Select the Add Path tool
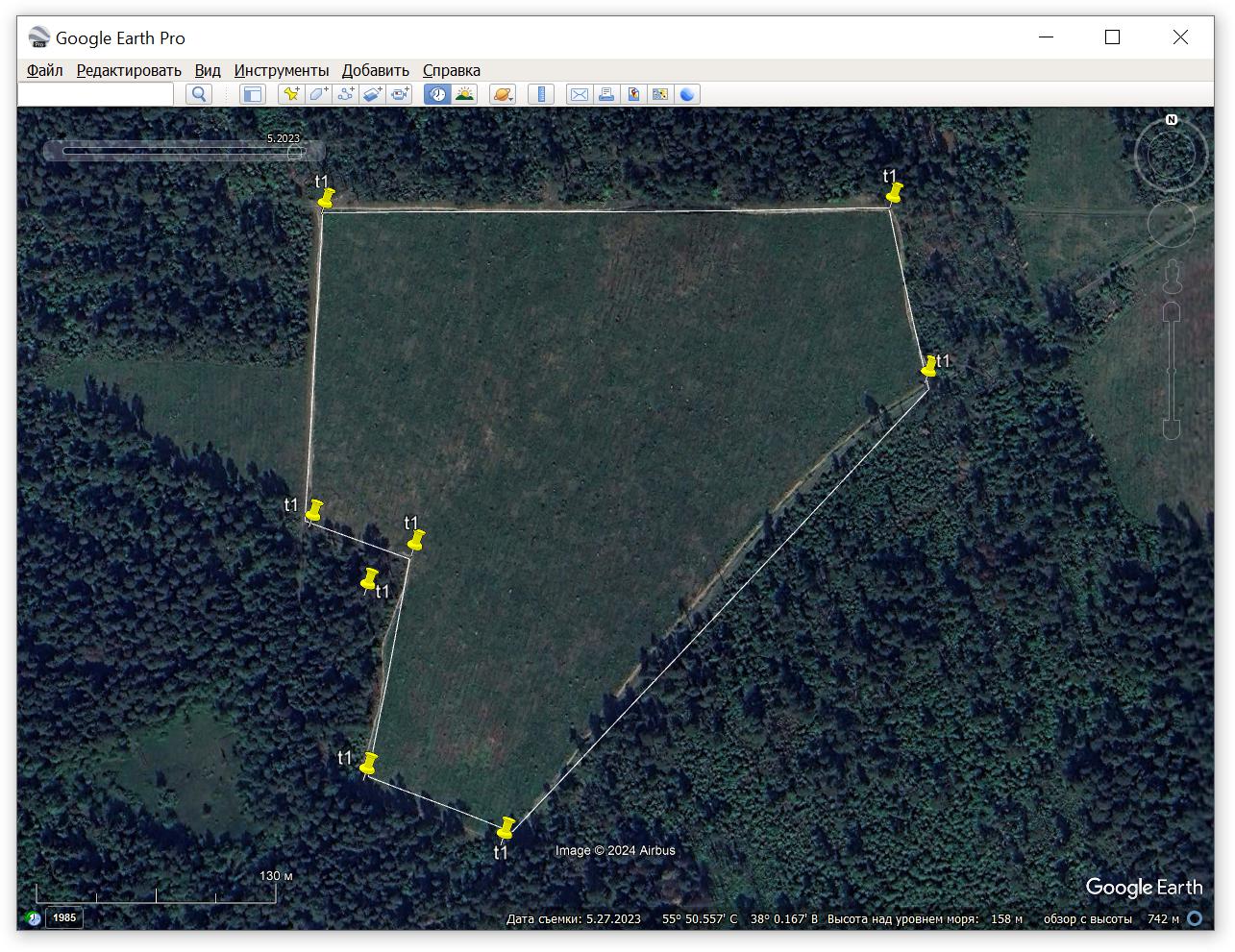 [x=346, y=94]
